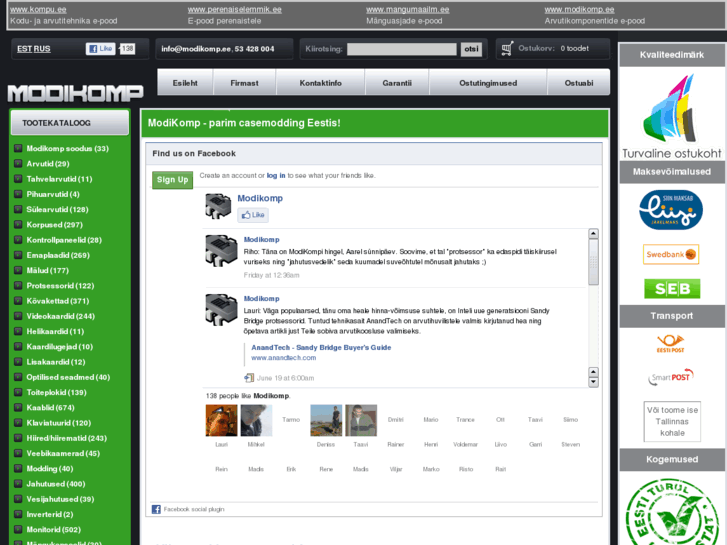Open the Liisi payment logo
This screenshot has height=545, width=727.
[x=671, y=210]
